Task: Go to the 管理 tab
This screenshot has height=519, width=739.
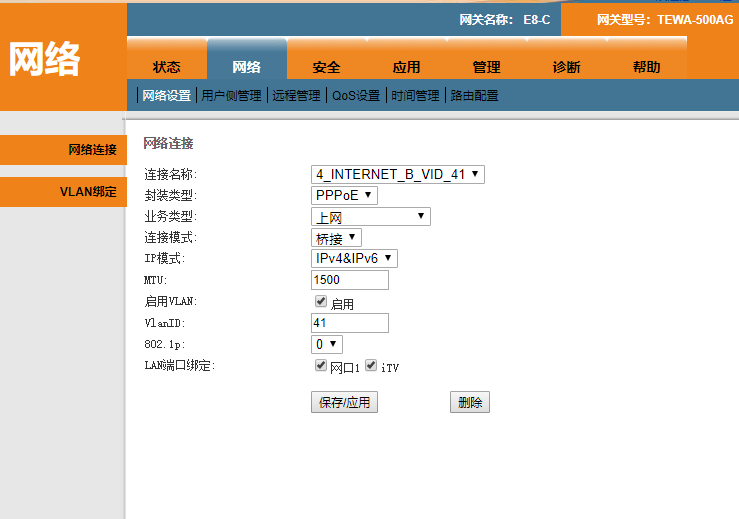Action: (487, 67)
